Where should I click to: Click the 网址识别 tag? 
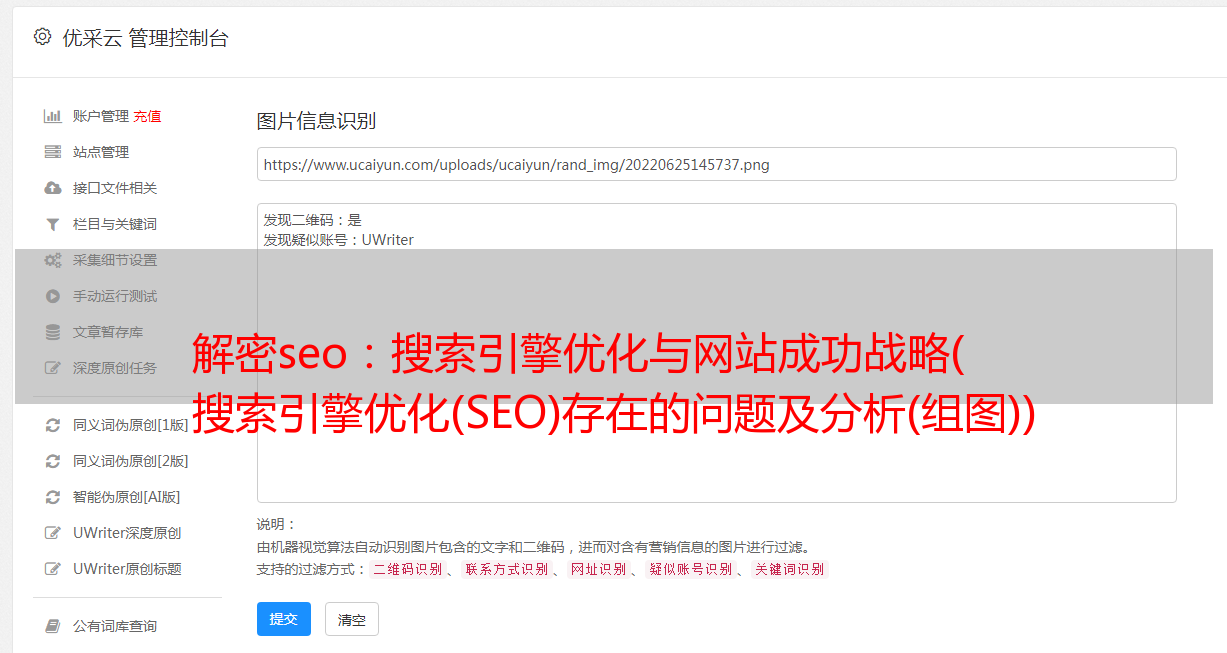click(x=598, y=569)
